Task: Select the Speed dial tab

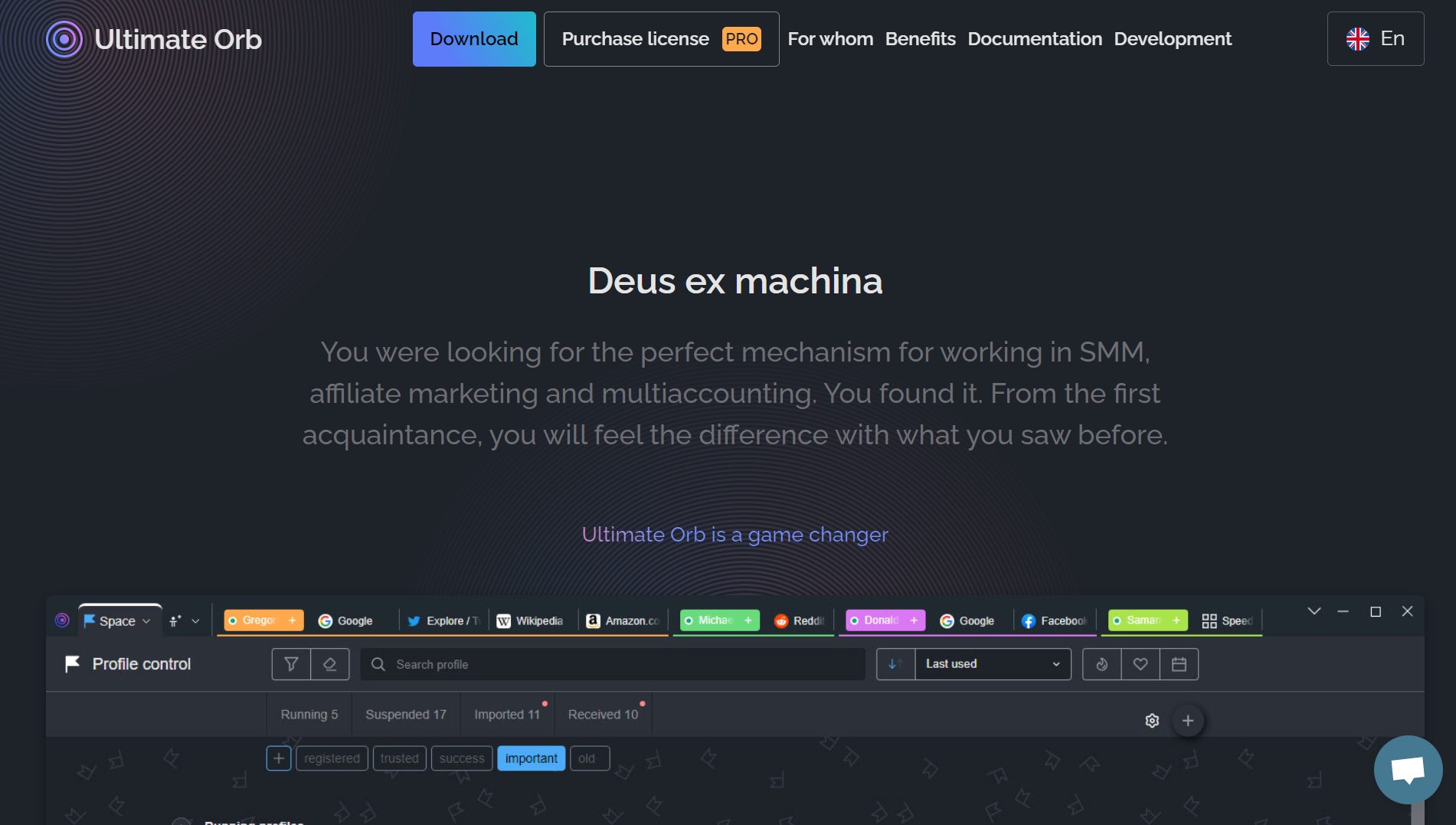Action: click(1227, 620)
